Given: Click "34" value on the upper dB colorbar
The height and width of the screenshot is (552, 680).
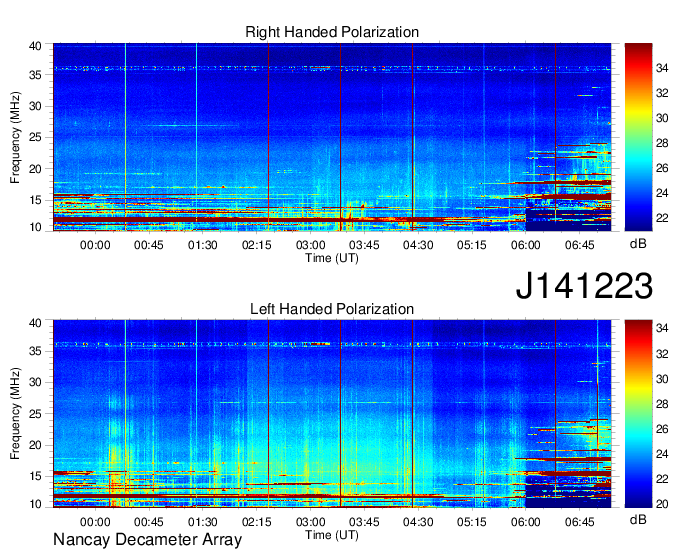Looking at the screenshot, I should 662,68.
